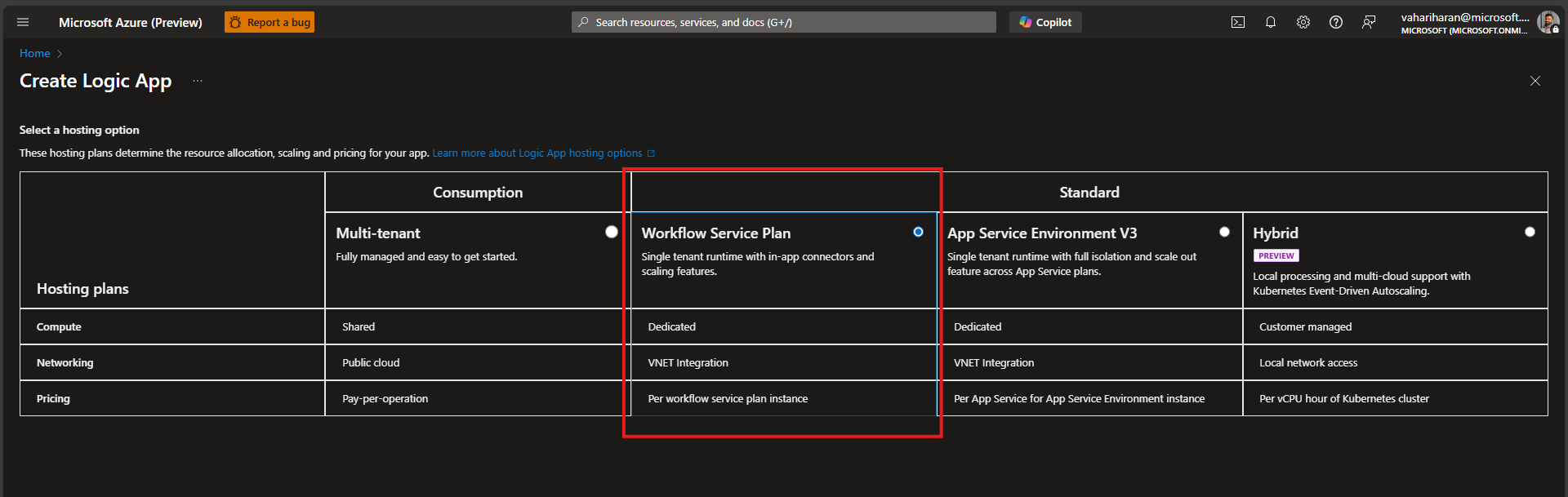The image size is (1568, 497).
Task: Click the user account avatar
Action: pyautogui.click(x=1548, y=23)
